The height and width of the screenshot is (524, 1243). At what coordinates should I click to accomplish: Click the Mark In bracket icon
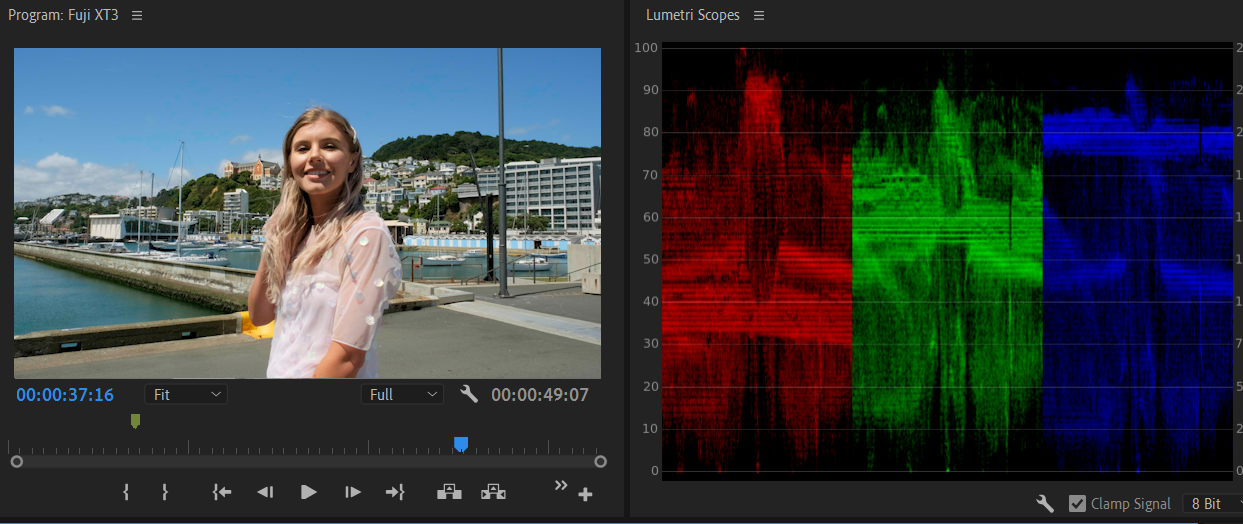coord(126,492)
